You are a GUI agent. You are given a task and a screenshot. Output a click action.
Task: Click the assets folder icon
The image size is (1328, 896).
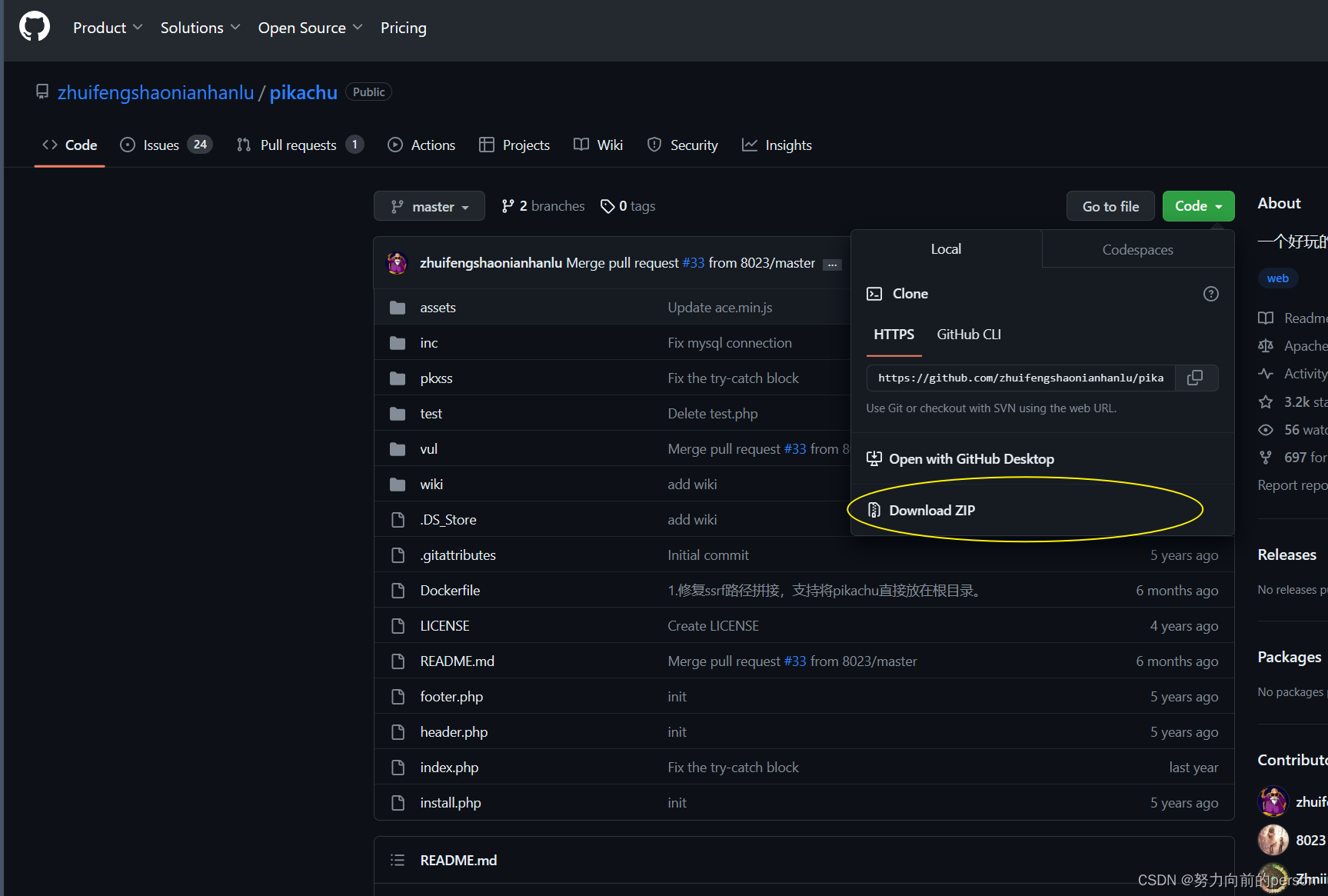point(398,308)
